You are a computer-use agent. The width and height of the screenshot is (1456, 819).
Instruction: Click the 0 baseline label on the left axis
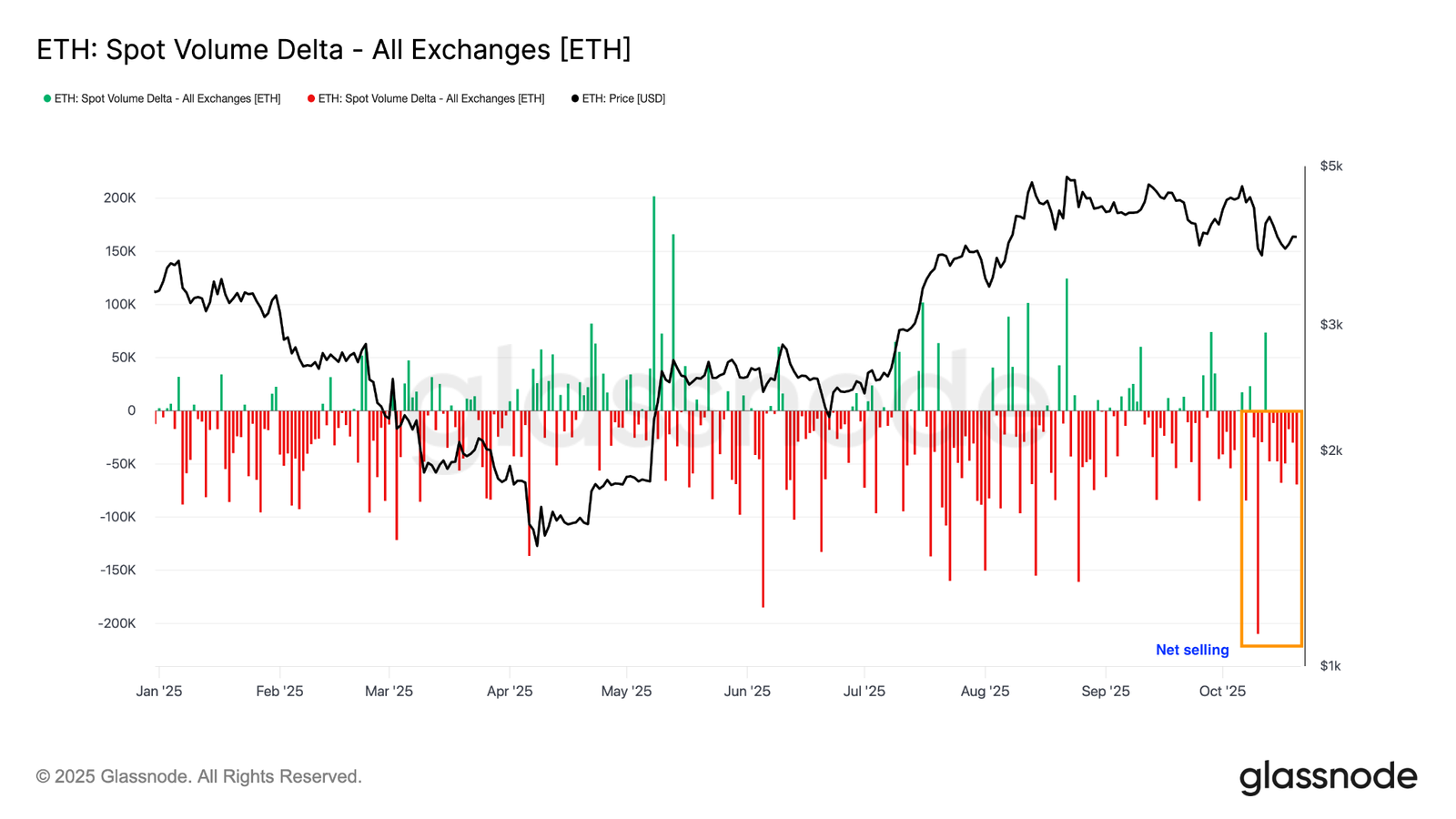pos(131,410)
